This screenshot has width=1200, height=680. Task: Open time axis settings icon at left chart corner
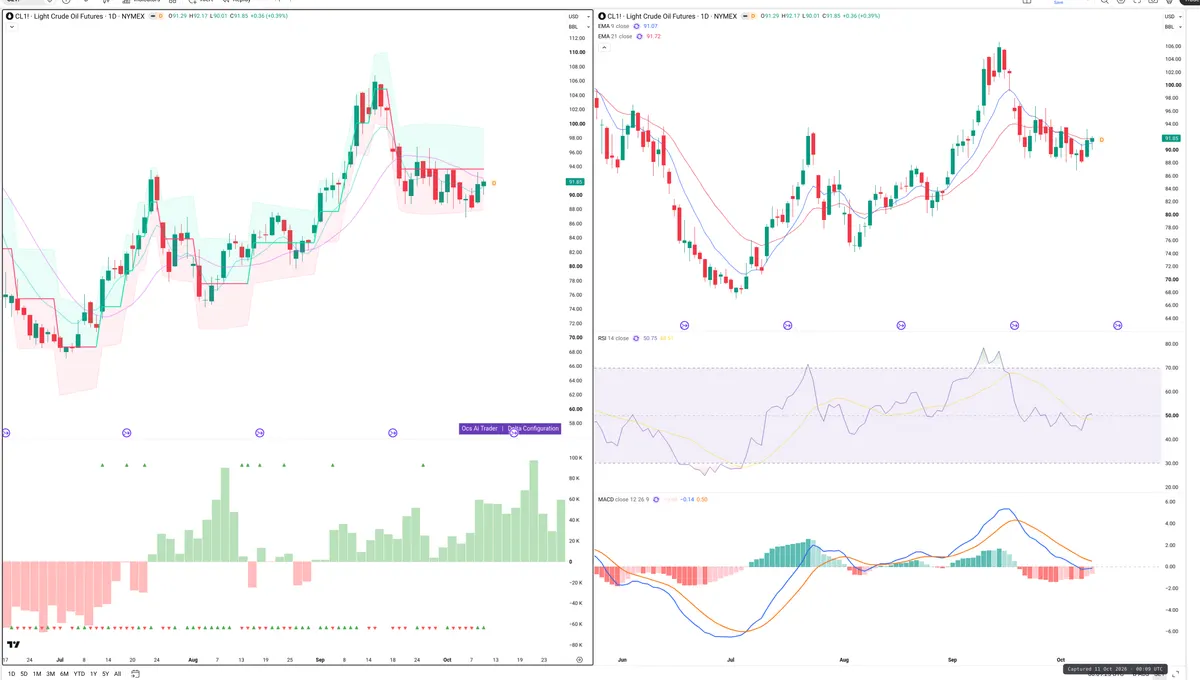pyautogui.click(x=579, y=660)
